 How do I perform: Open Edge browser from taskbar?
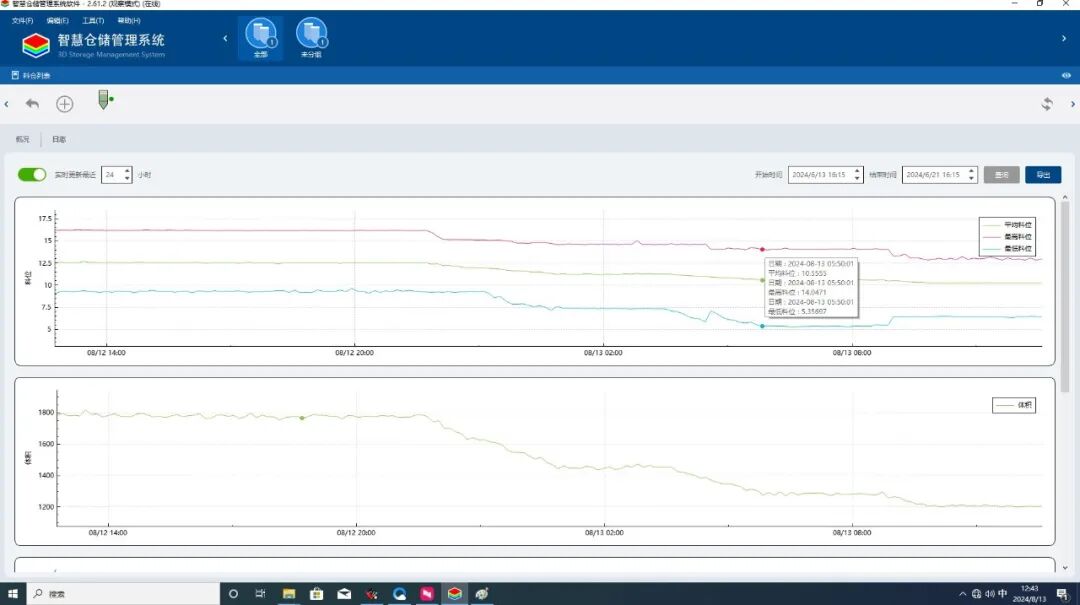(x=399, y=593)
